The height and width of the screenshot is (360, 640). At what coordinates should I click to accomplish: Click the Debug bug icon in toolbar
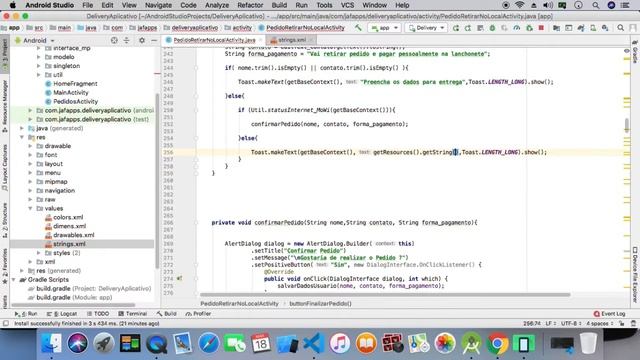(492, 28)
